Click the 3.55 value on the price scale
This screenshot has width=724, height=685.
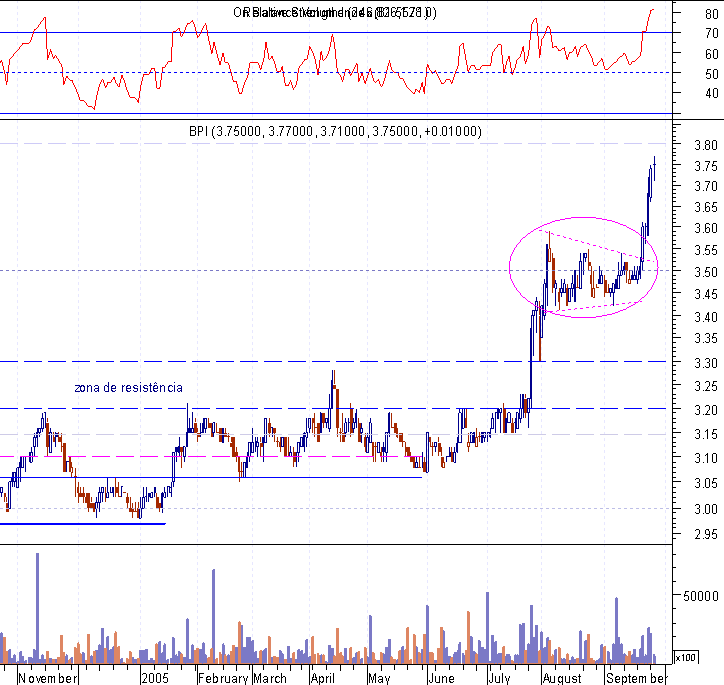(706, 251)
